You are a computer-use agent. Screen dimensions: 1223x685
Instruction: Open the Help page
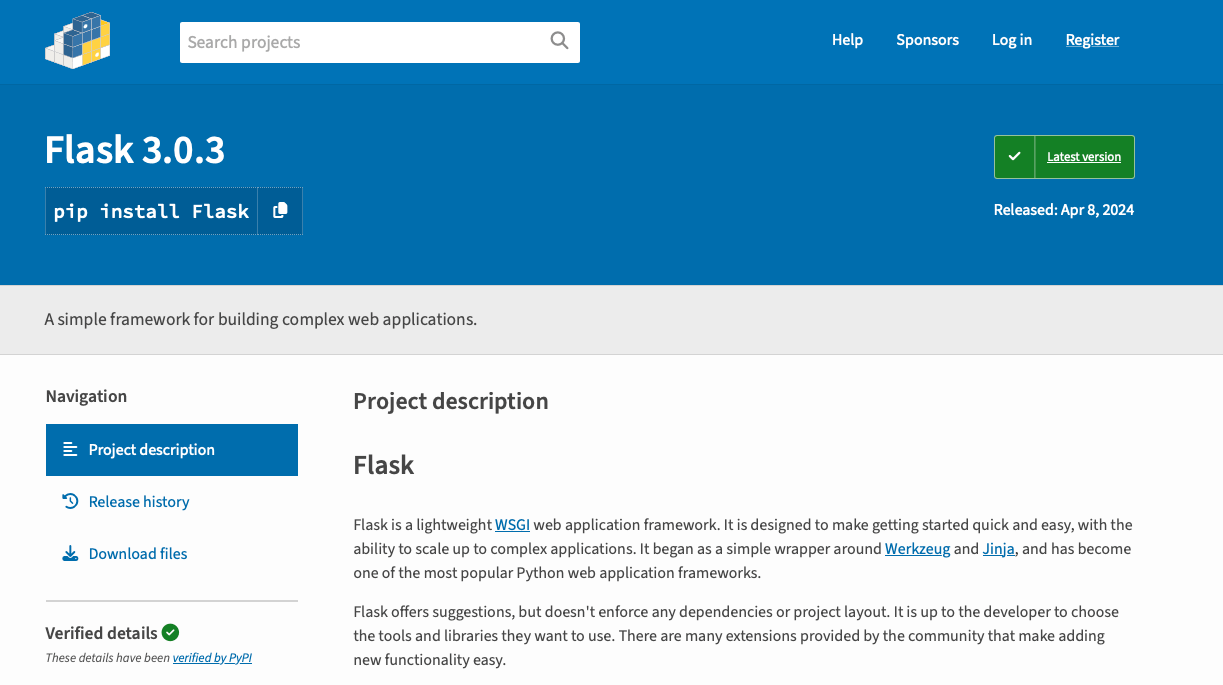point(847,40)
